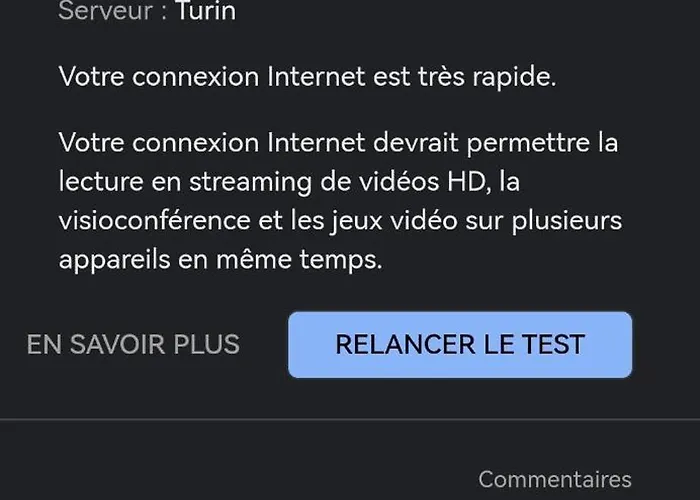This screenshot has width=700, height=500.
Task: Click the phrase 'appareils en même temps'
Action: [220, 260]
